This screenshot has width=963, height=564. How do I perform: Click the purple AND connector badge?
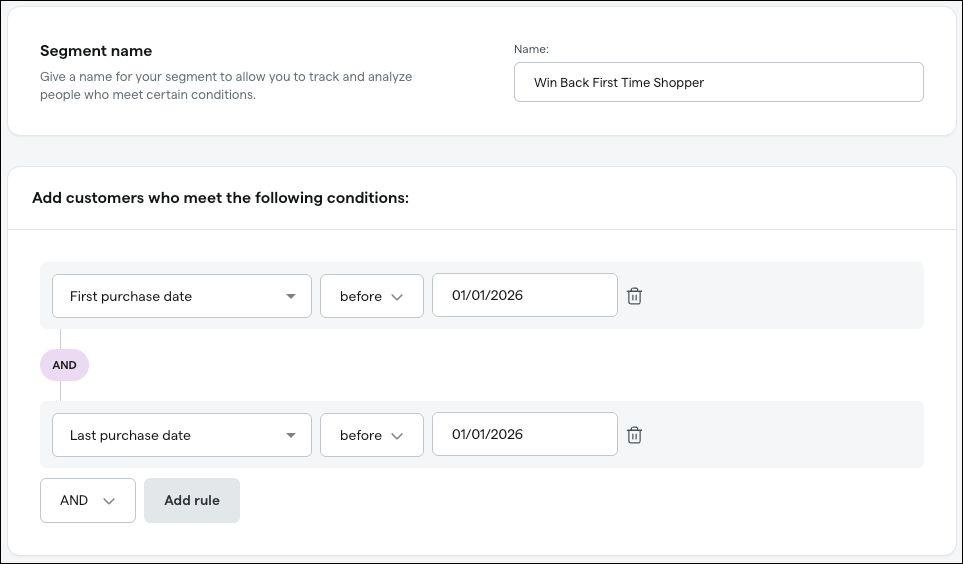(x=64, y=365)
